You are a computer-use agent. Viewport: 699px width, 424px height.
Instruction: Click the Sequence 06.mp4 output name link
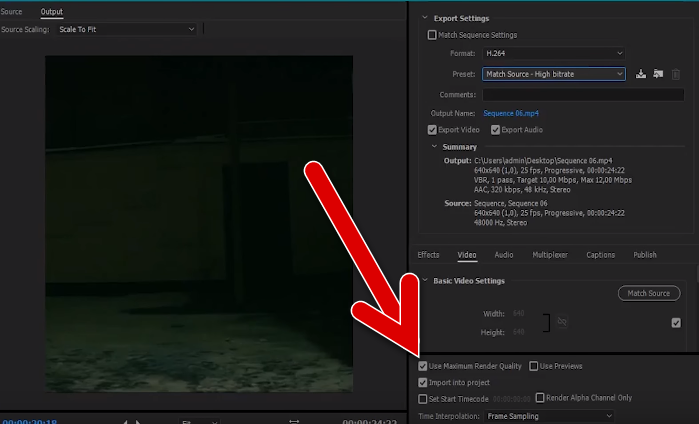pos(511,113)
